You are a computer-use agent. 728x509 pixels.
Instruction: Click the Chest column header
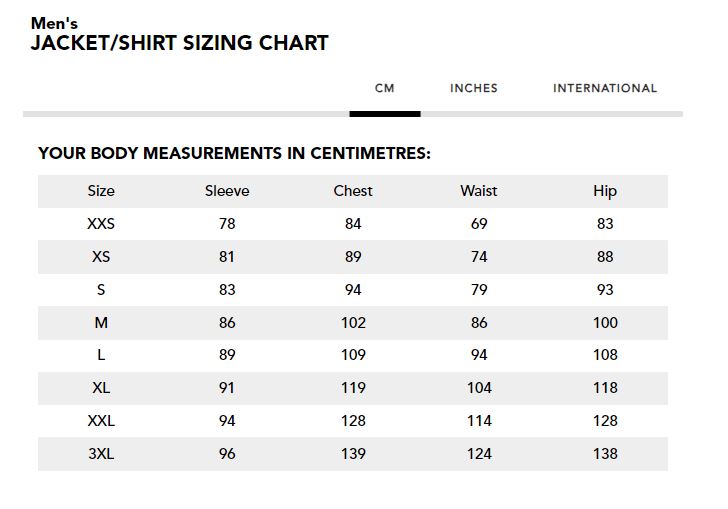coord(353,191)
